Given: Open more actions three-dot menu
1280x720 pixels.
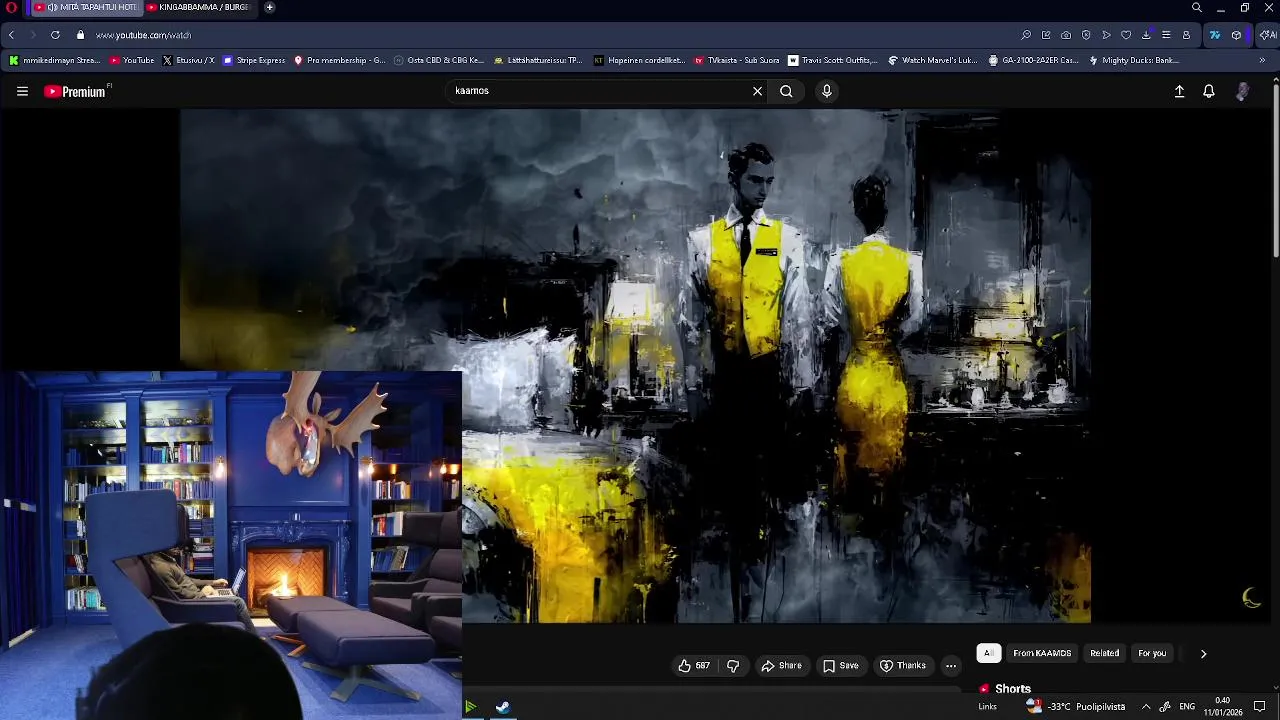Looking at the screenshot, I should pos(951,666).
